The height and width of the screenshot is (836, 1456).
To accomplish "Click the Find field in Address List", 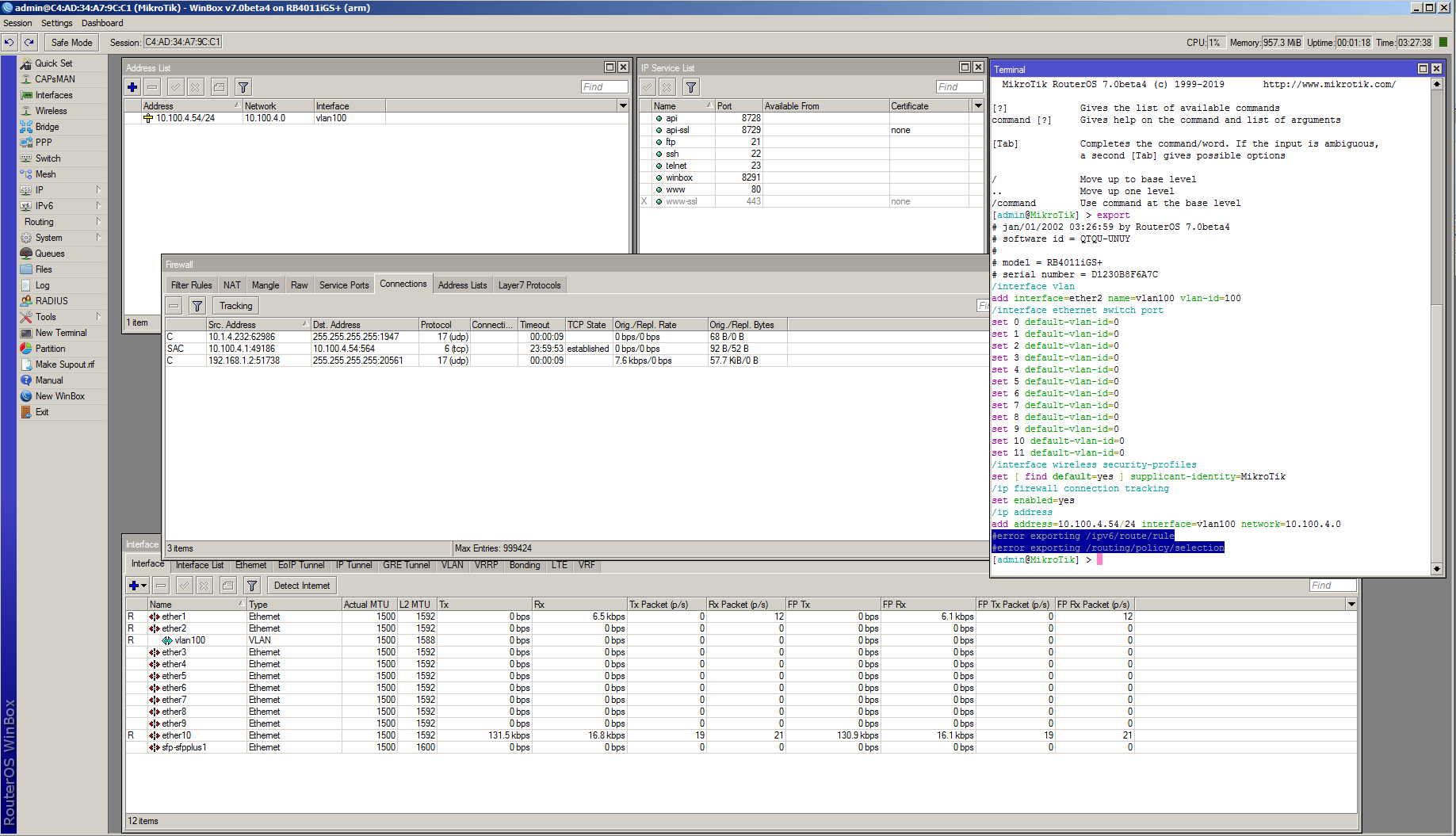I will tap(604, 87).
